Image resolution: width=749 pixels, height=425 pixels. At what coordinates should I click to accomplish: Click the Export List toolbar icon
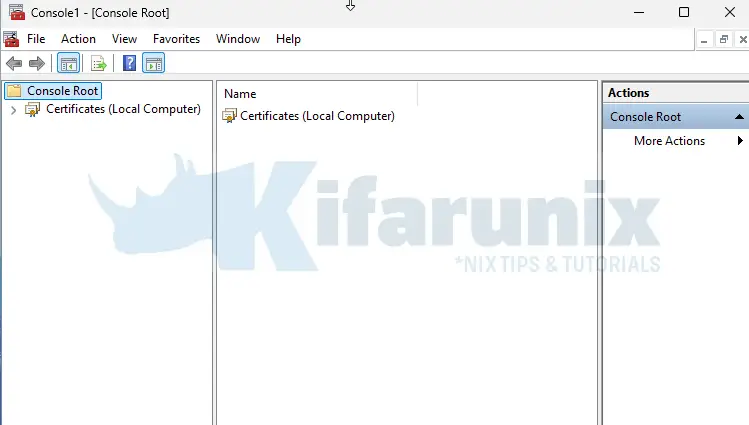point(98,63)
